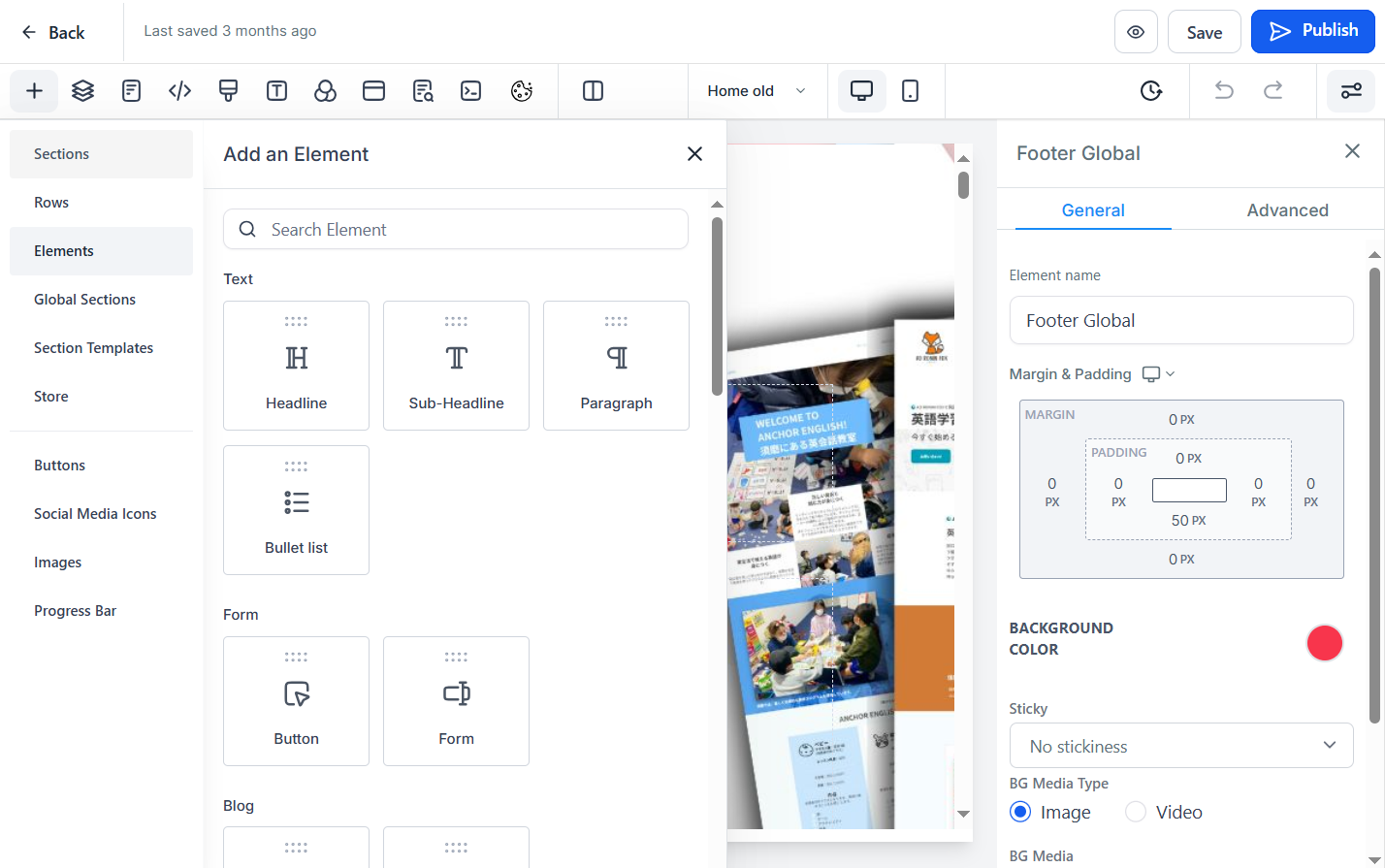
Task: Click the paint brush styles icon
Action: (x=229, y=91)
